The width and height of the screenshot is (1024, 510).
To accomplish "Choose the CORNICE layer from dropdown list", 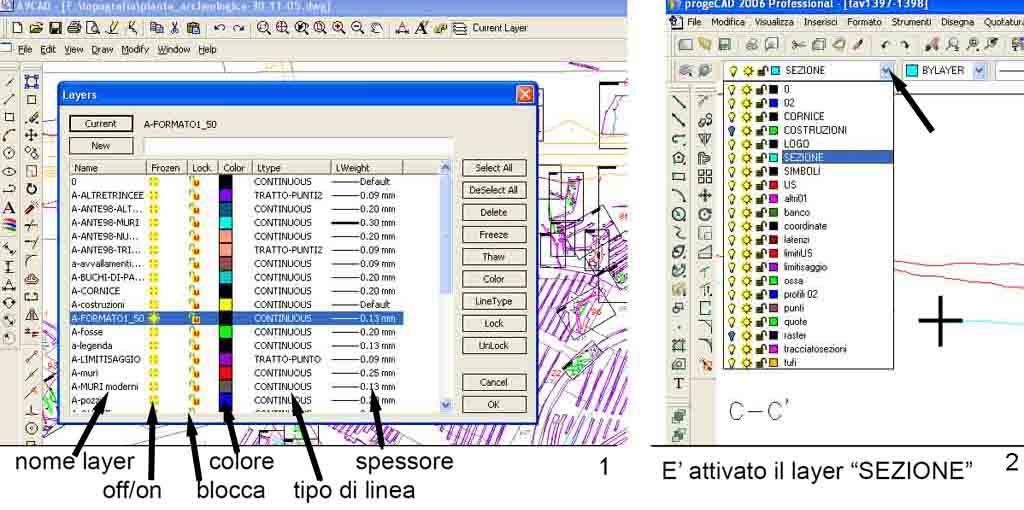I will [803, 116].
